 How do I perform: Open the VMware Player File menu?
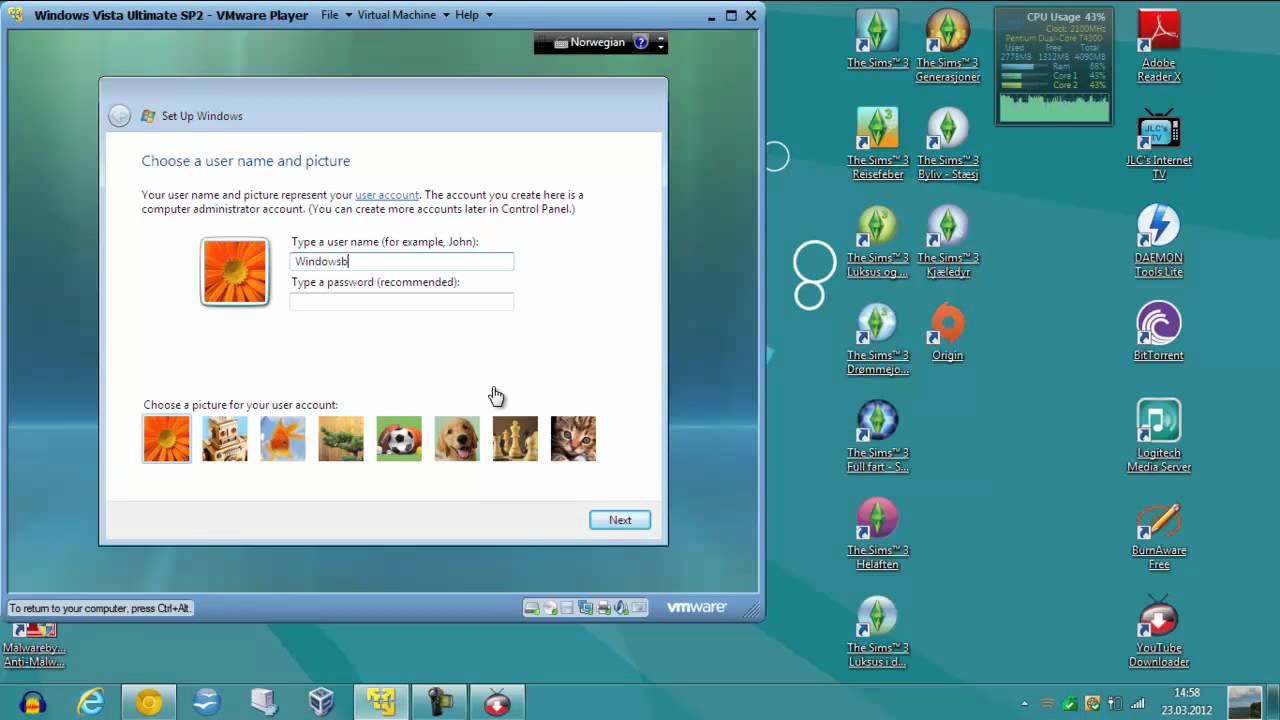tap(335, 15)
